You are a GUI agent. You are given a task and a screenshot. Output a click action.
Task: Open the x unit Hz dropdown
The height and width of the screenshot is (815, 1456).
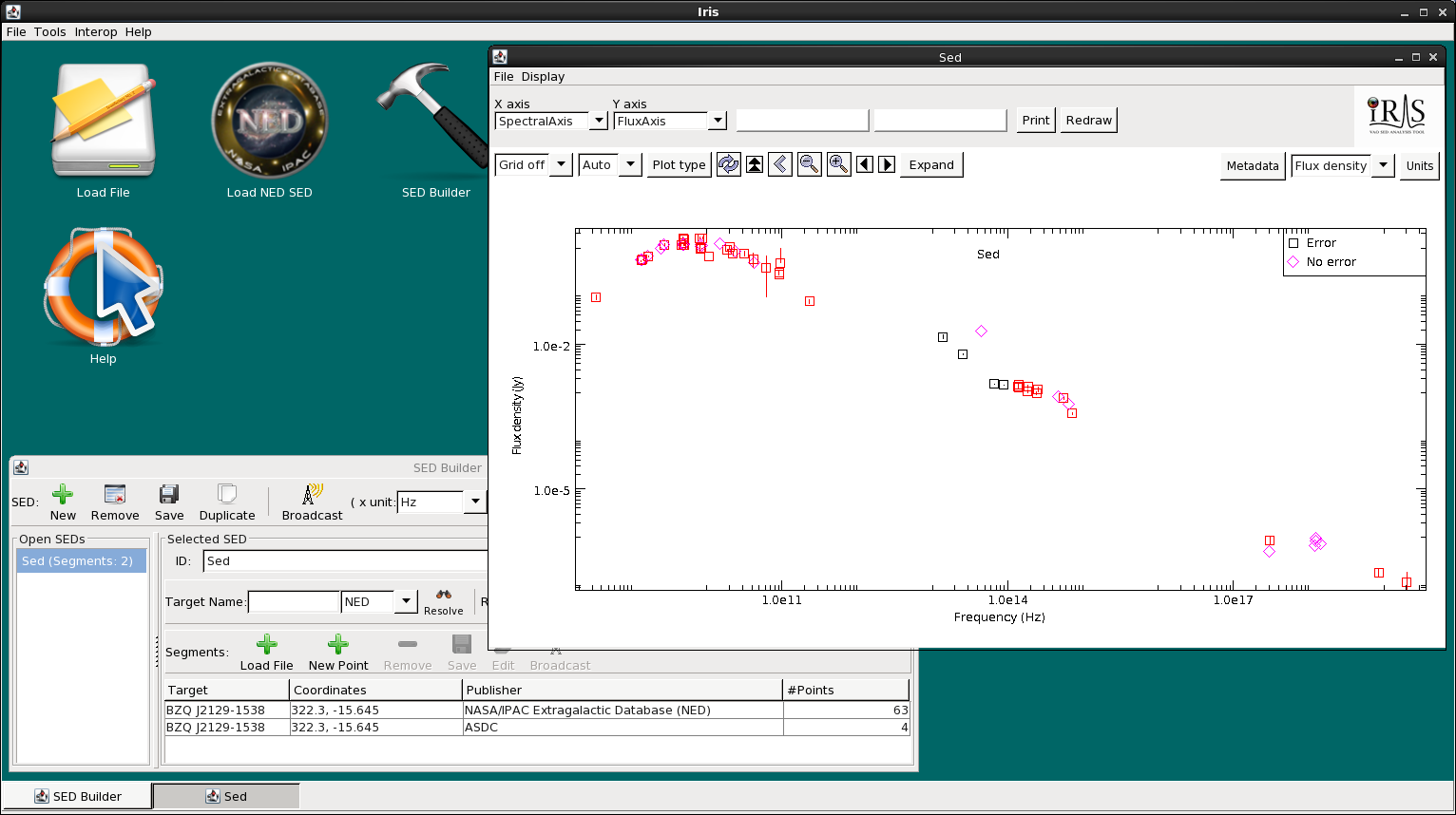[475, 502]
